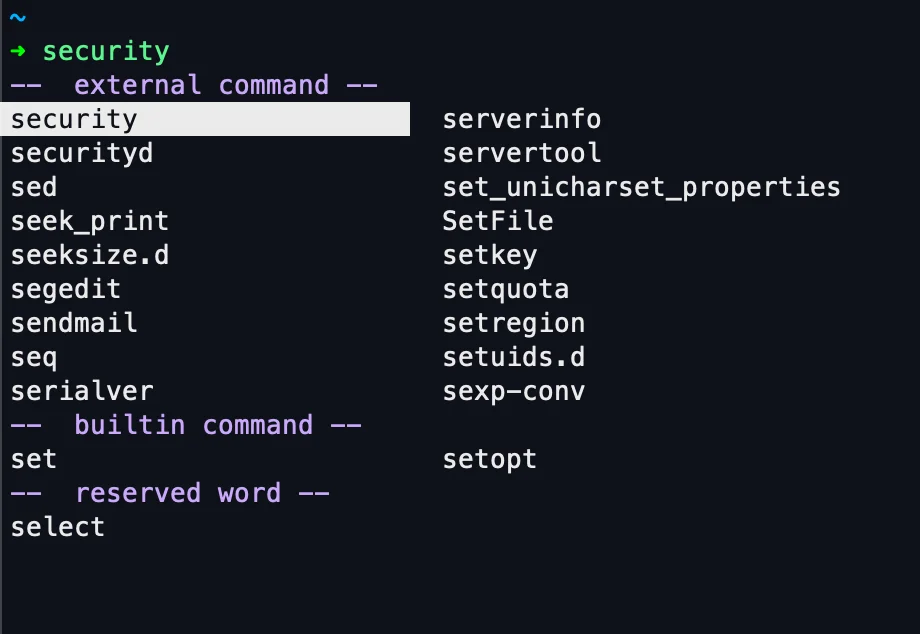Choose the securityd completion entry

82,154
